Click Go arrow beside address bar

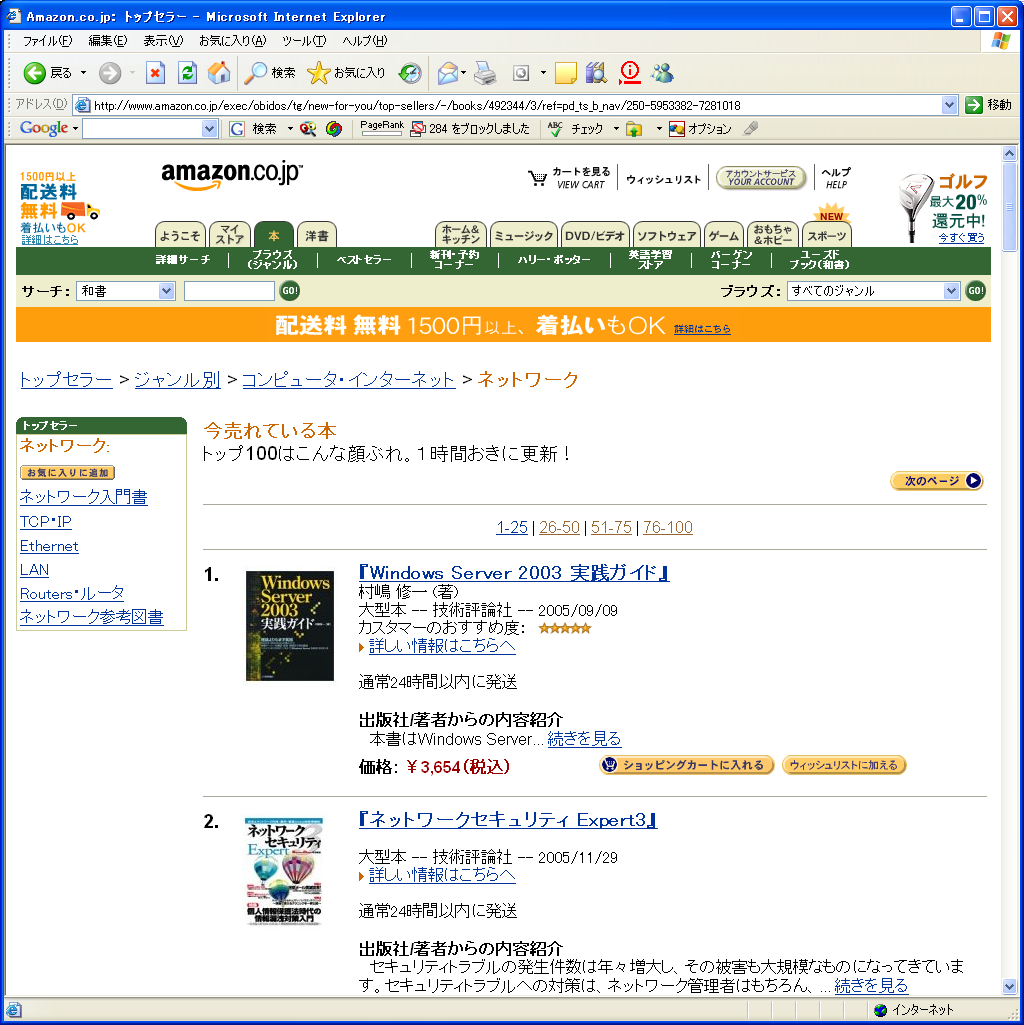pos(974,105)
